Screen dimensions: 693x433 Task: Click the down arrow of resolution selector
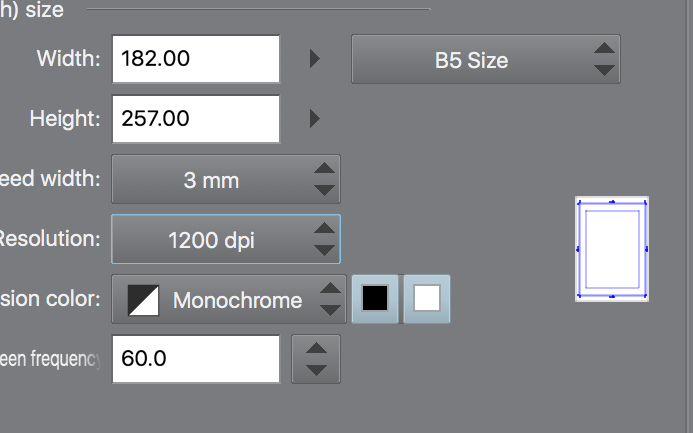click(x=324, y=251)
